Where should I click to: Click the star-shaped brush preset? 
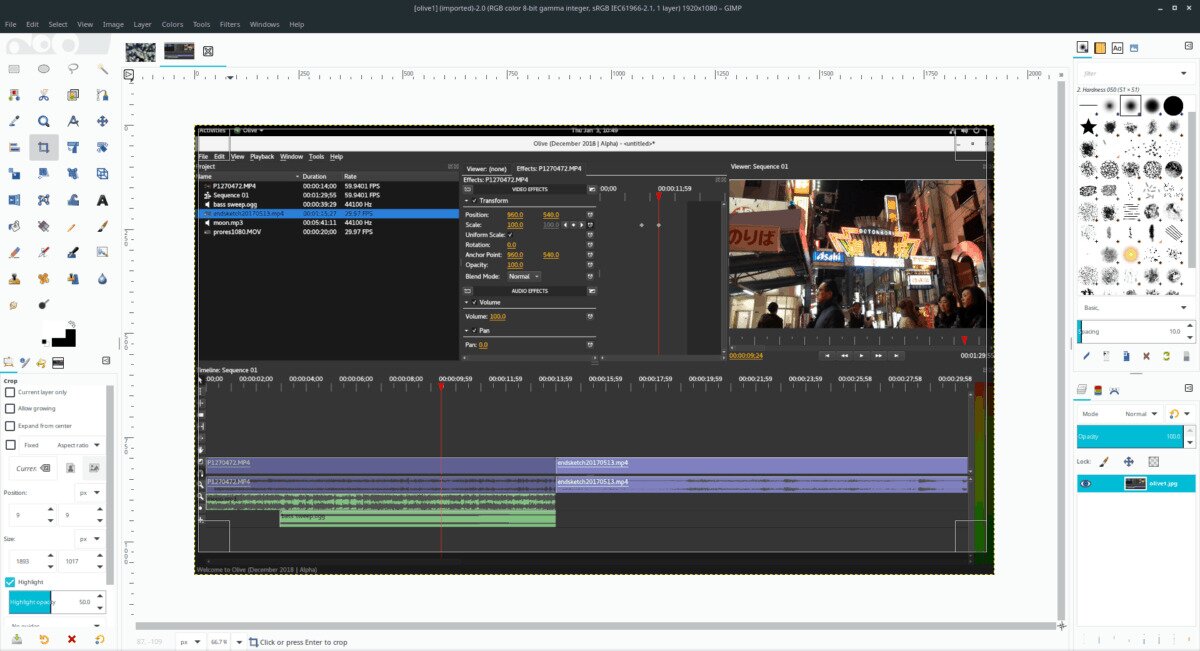[1088, 127]
